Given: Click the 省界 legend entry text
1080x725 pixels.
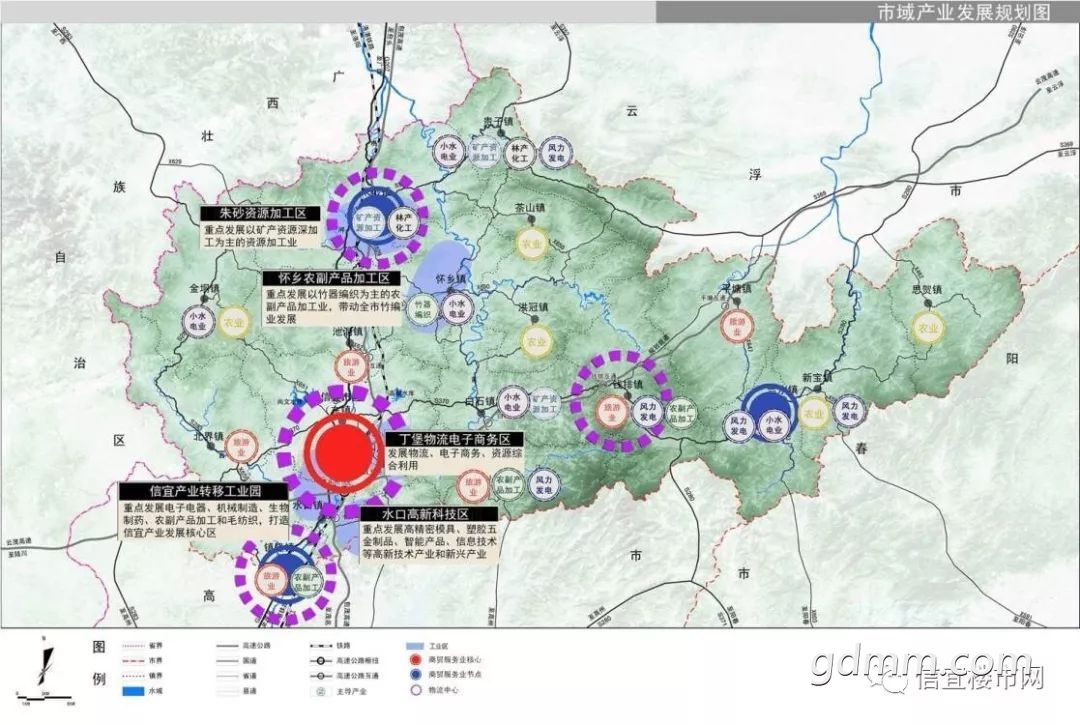Looking at the screenshot, I should click(156, 646).
